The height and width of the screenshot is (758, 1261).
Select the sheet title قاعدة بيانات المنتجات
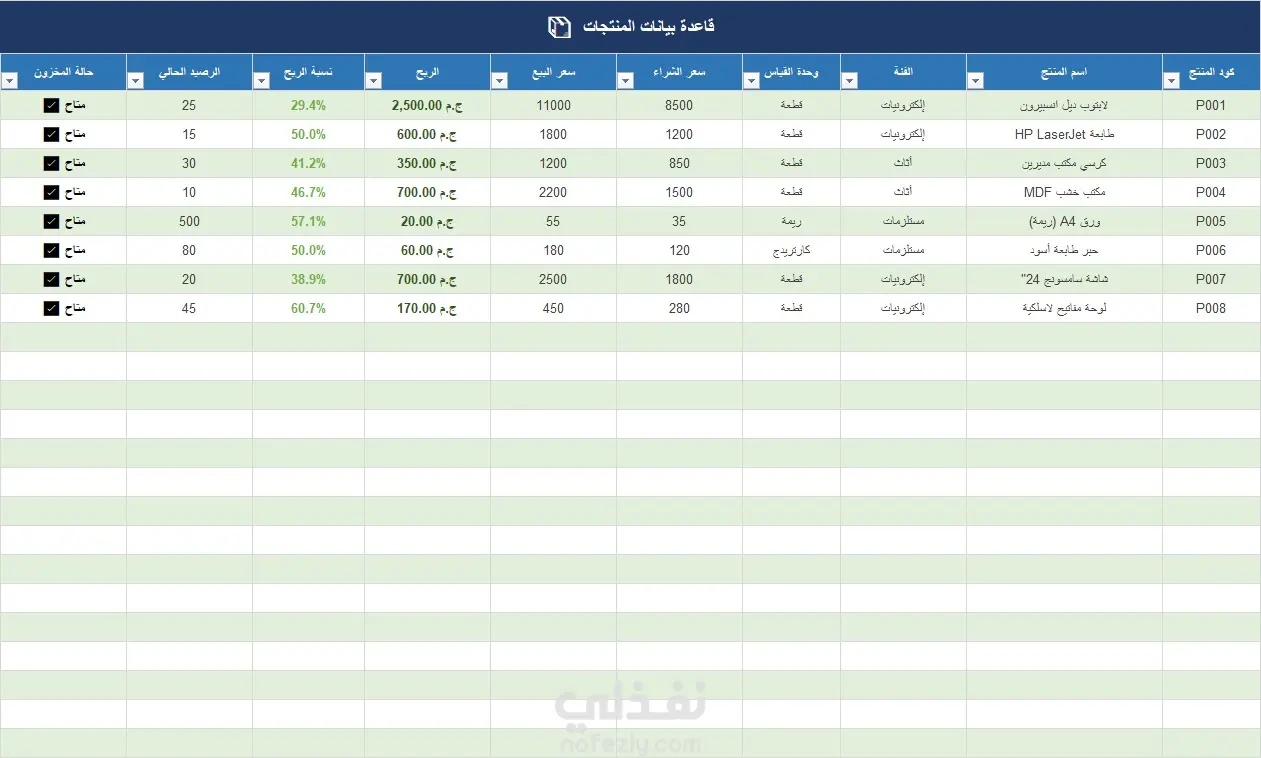[648, 26]
